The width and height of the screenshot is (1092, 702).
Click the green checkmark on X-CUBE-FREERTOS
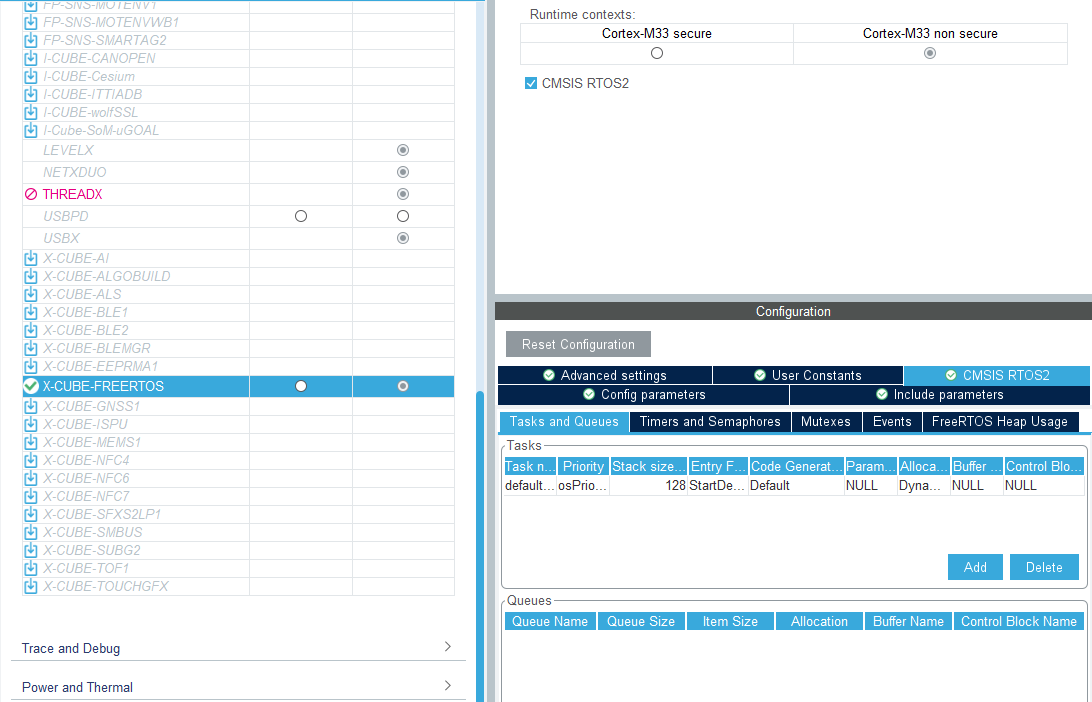click(x=30, y=386)
